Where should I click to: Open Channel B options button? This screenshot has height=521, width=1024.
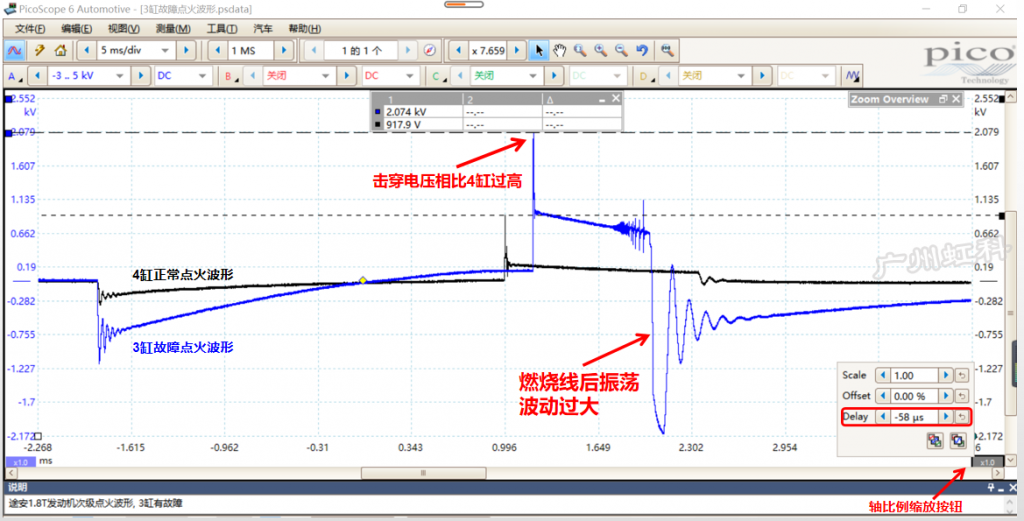coord(230,76)
